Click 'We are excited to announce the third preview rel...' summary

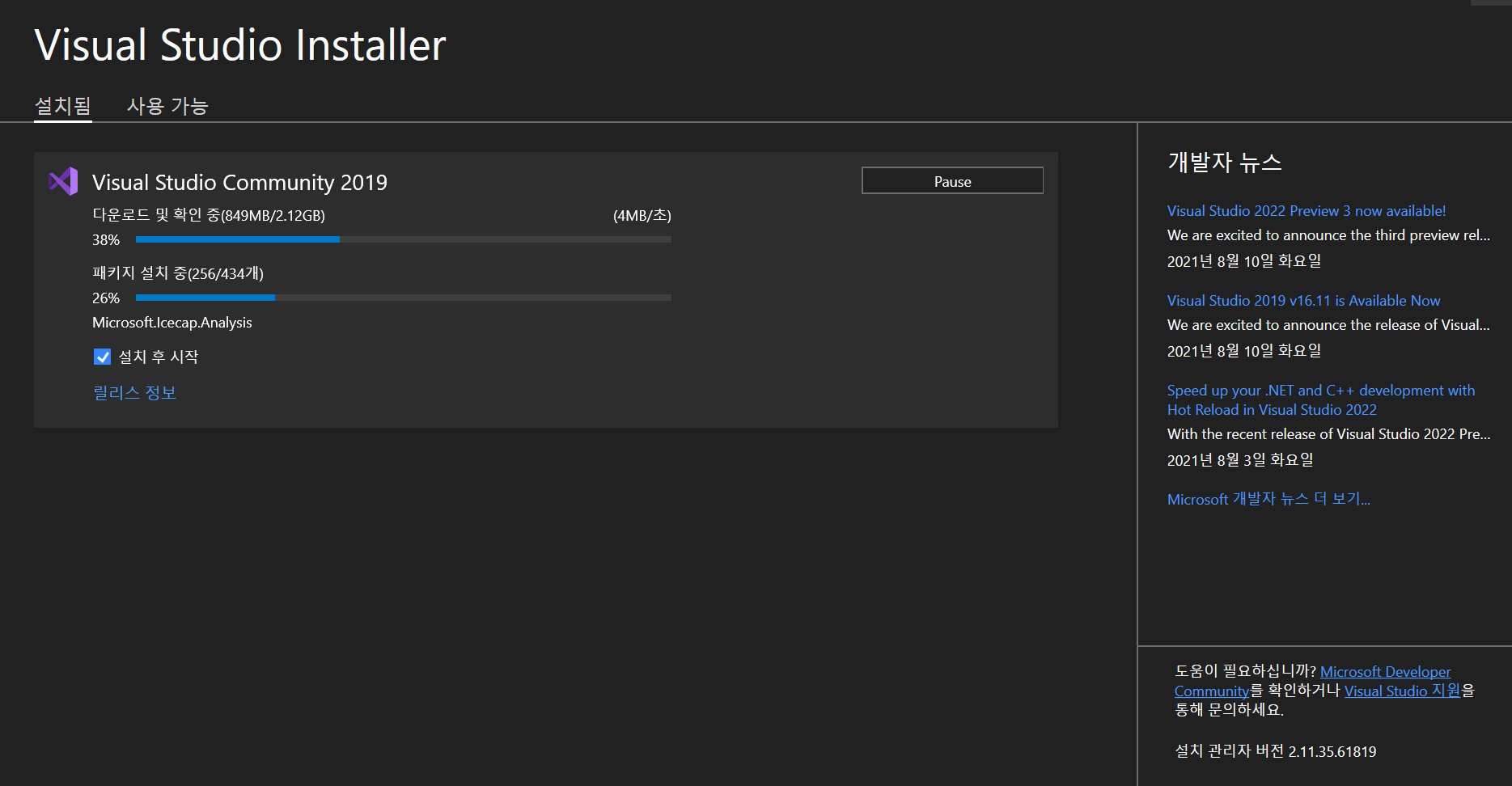point(1328,235)
